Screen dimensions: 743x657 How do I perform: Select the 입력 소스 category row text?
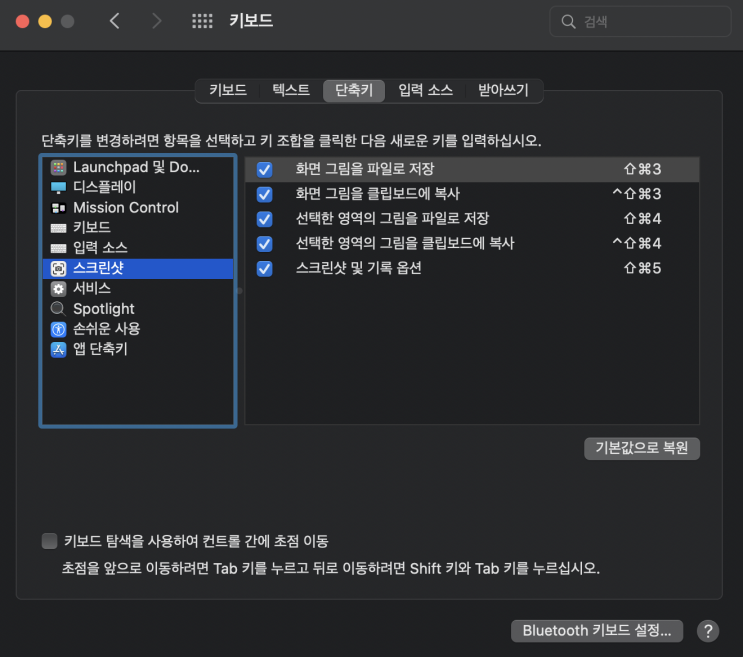(100, 248)
